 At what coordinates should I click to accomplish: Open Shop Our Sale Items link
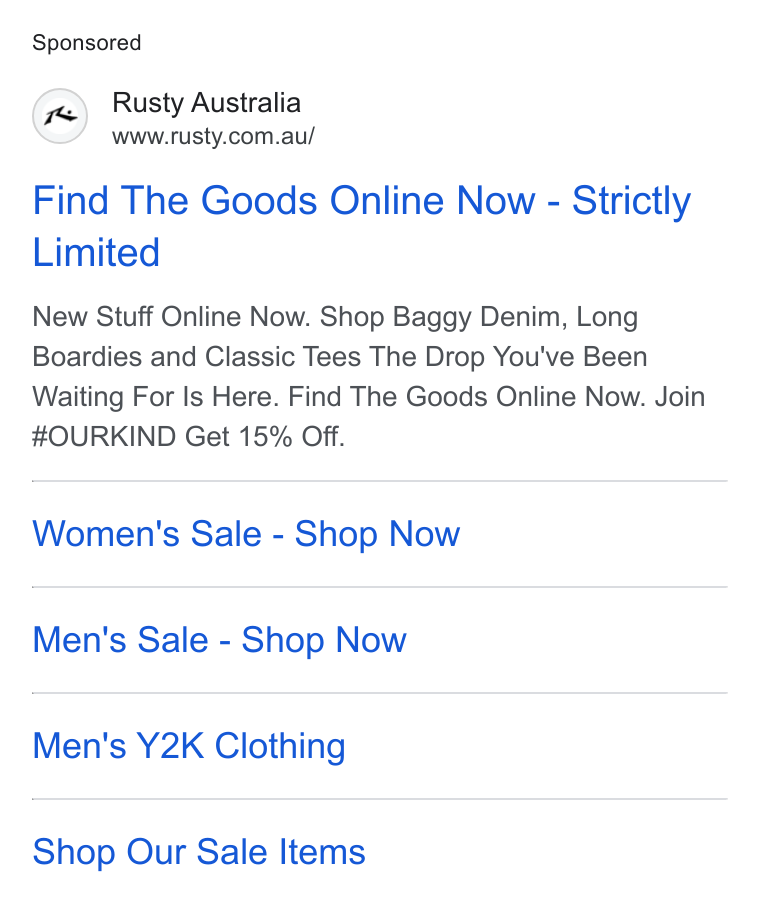coord(199,852)
